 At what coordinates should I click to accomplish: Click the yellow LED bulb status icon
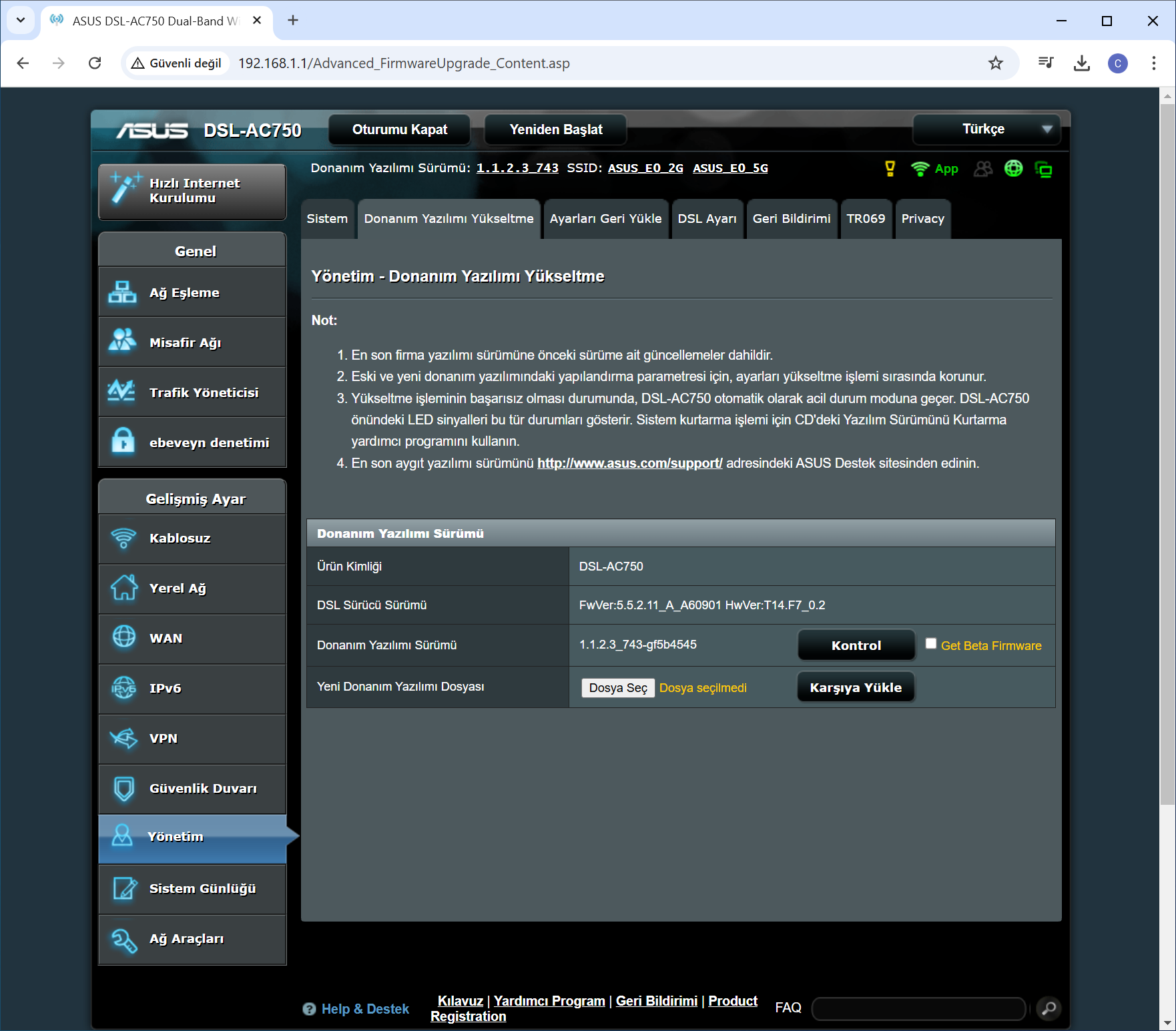[890, 169]
